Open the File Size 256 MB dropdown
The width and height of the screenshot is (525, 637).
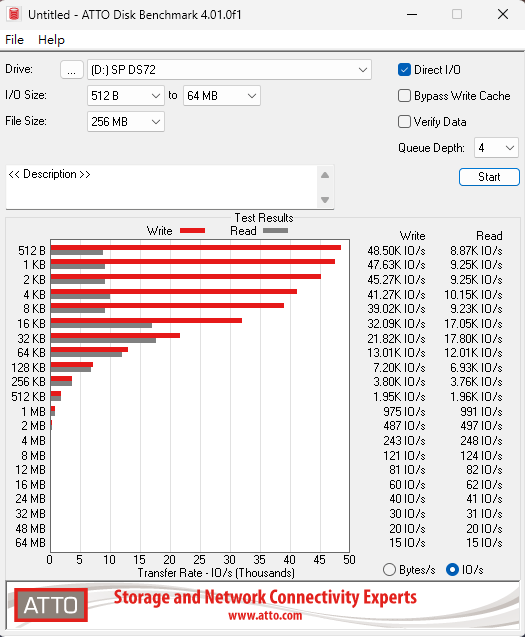[x=126, y=122]
